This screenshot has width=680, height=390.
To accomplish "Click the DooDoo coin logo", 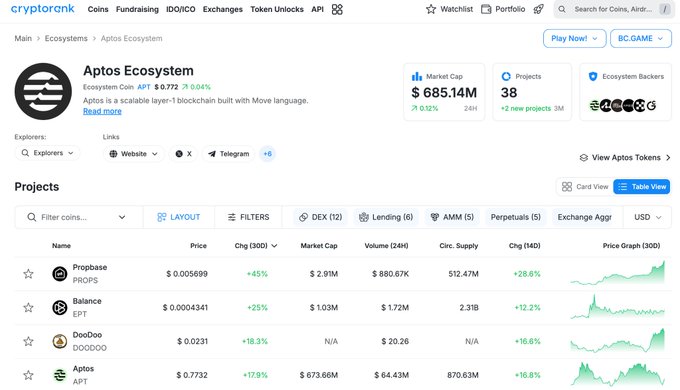I will (x=59, y=341).
